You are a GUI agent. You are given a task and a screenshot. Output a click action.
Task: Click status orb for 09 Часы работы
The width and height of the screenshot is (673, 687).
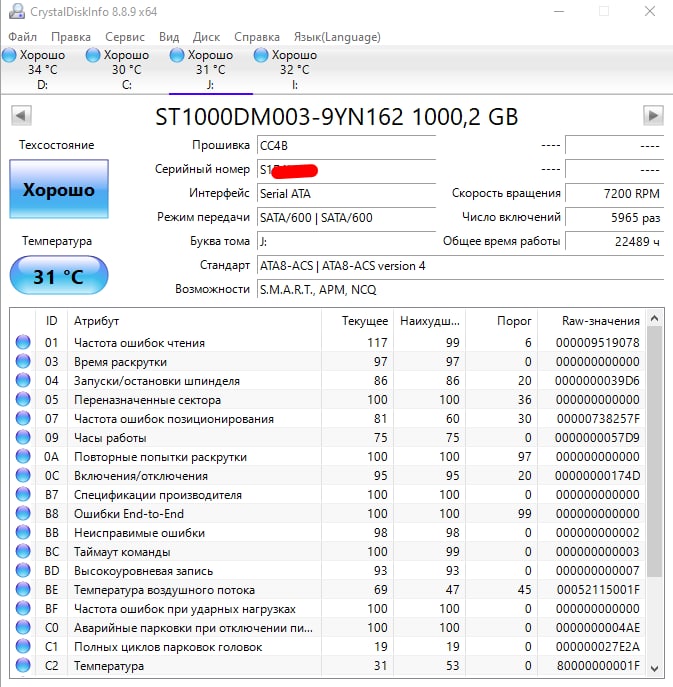(x=23, y=437)
